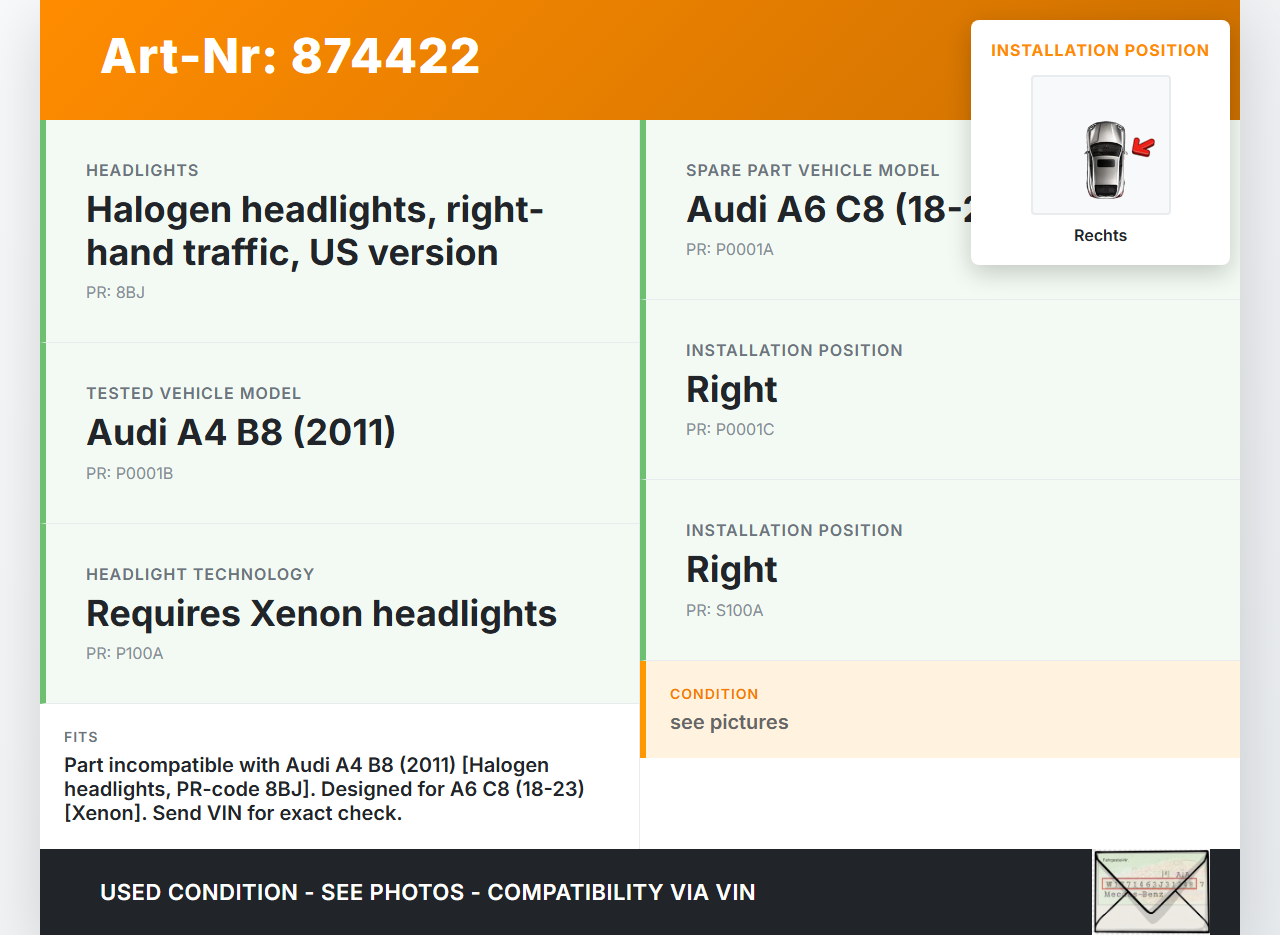Screen dimensions: 1280x935
Task: Click the "Headlight Technology" label
Action: click(x=200, y=575)
